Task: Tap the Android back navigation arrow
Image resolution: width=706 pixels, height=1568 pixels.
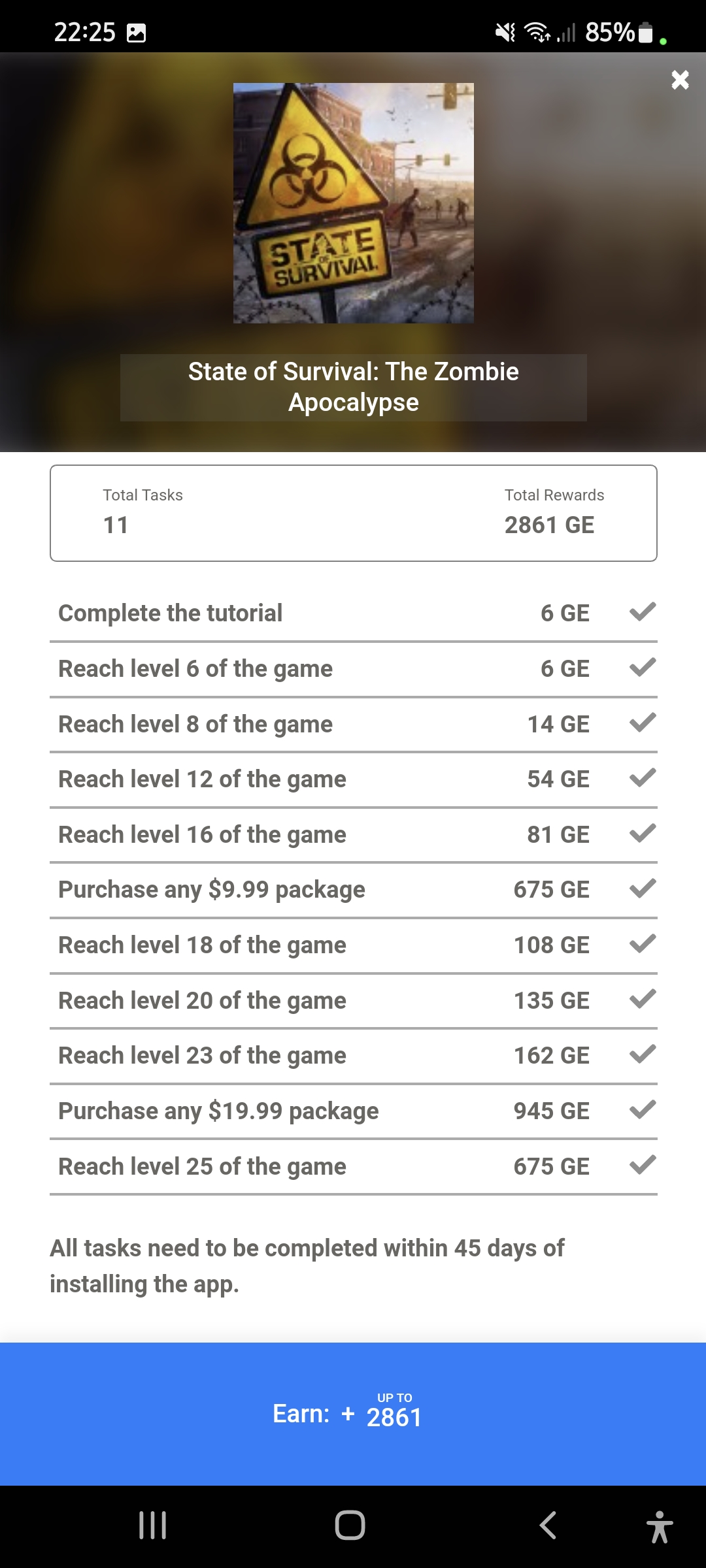Action: 548,1525
